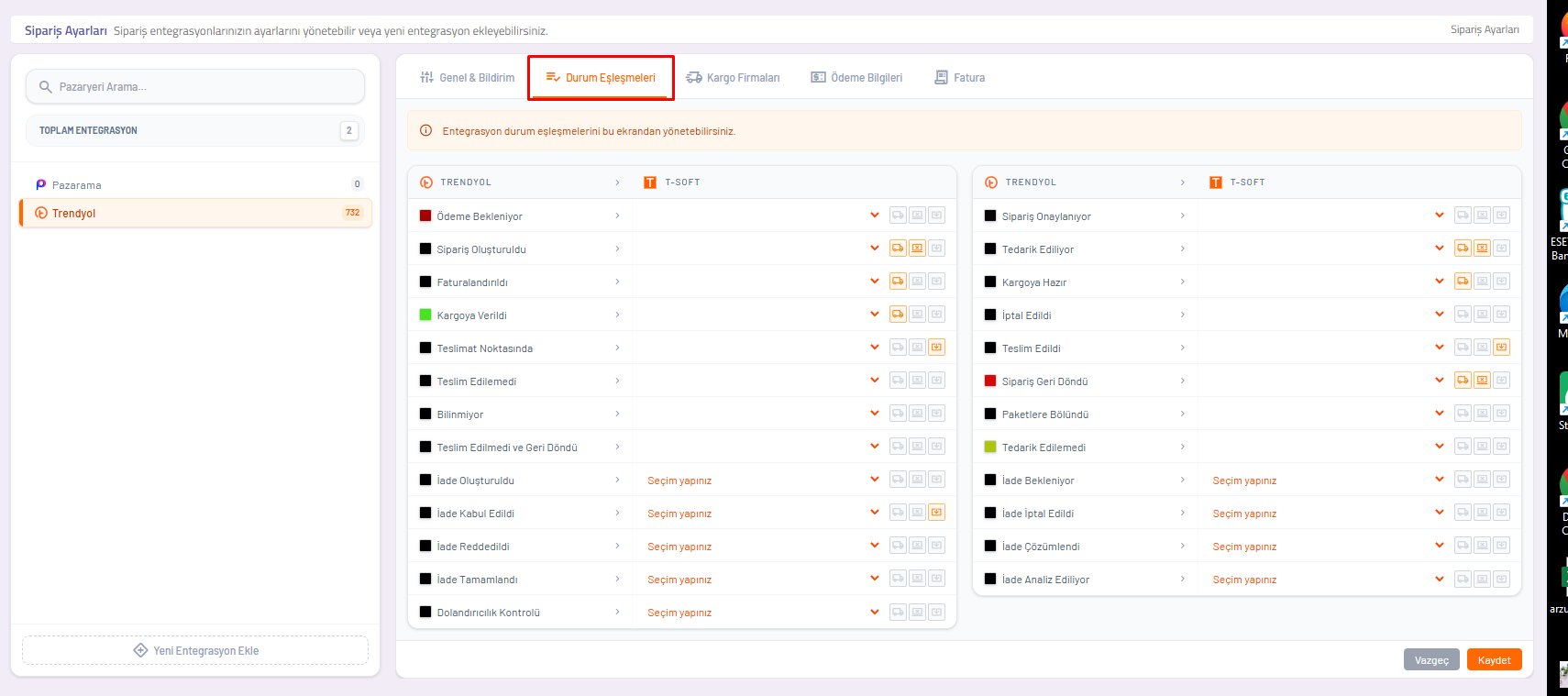Toggle the laptop-X icon for İade Bekleniyor

click(1482, 480)
